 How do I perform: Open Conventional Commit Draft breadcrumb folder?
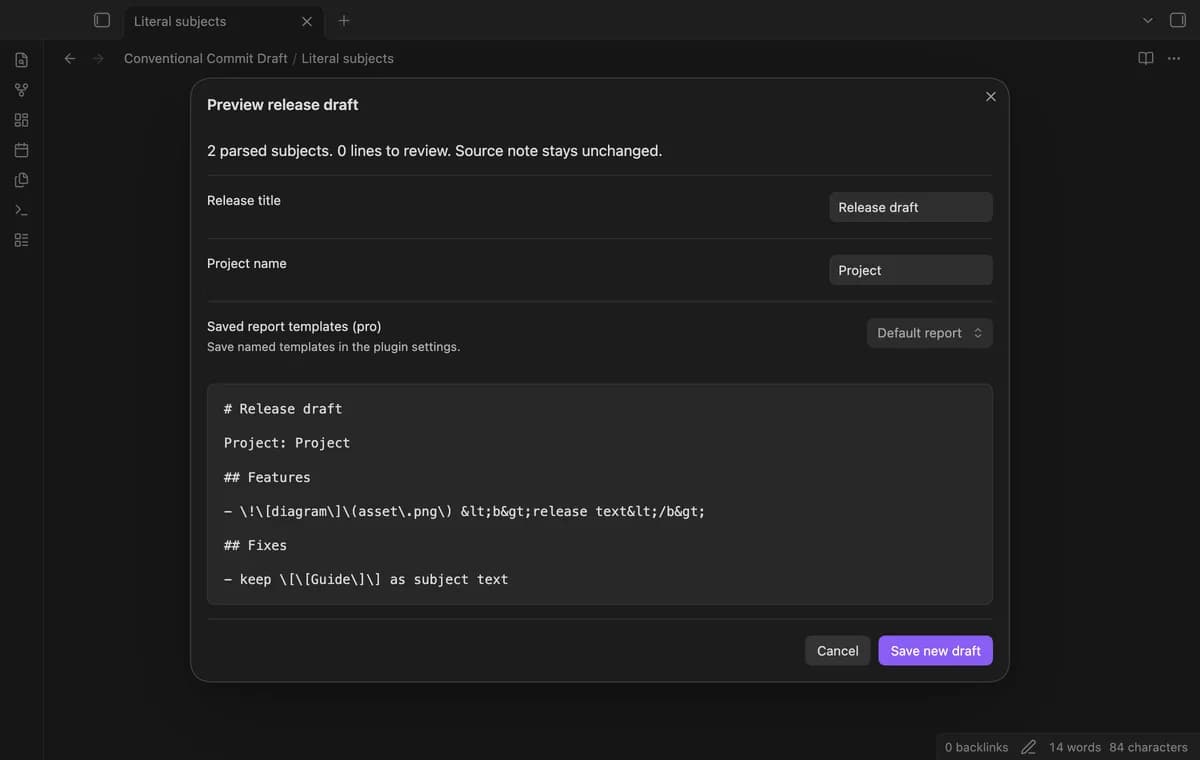[205, 58]
